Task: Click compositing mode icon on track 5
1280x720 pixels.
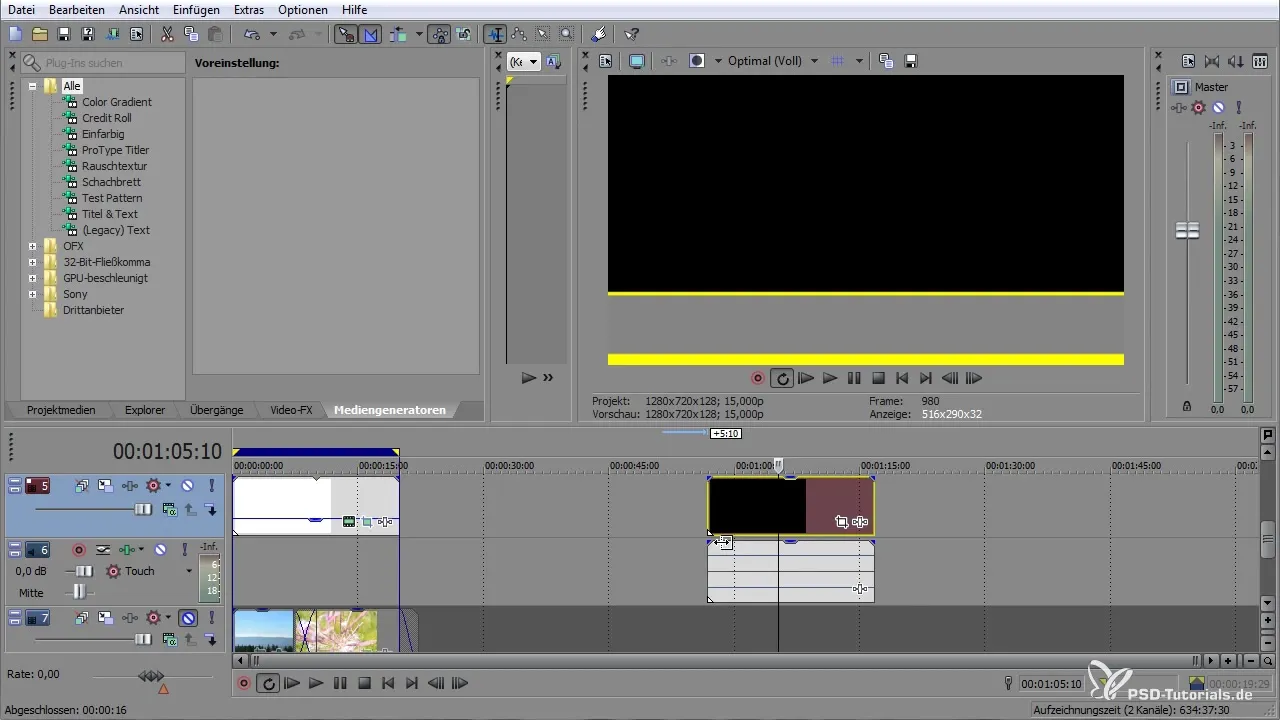Action: point(170,509)
